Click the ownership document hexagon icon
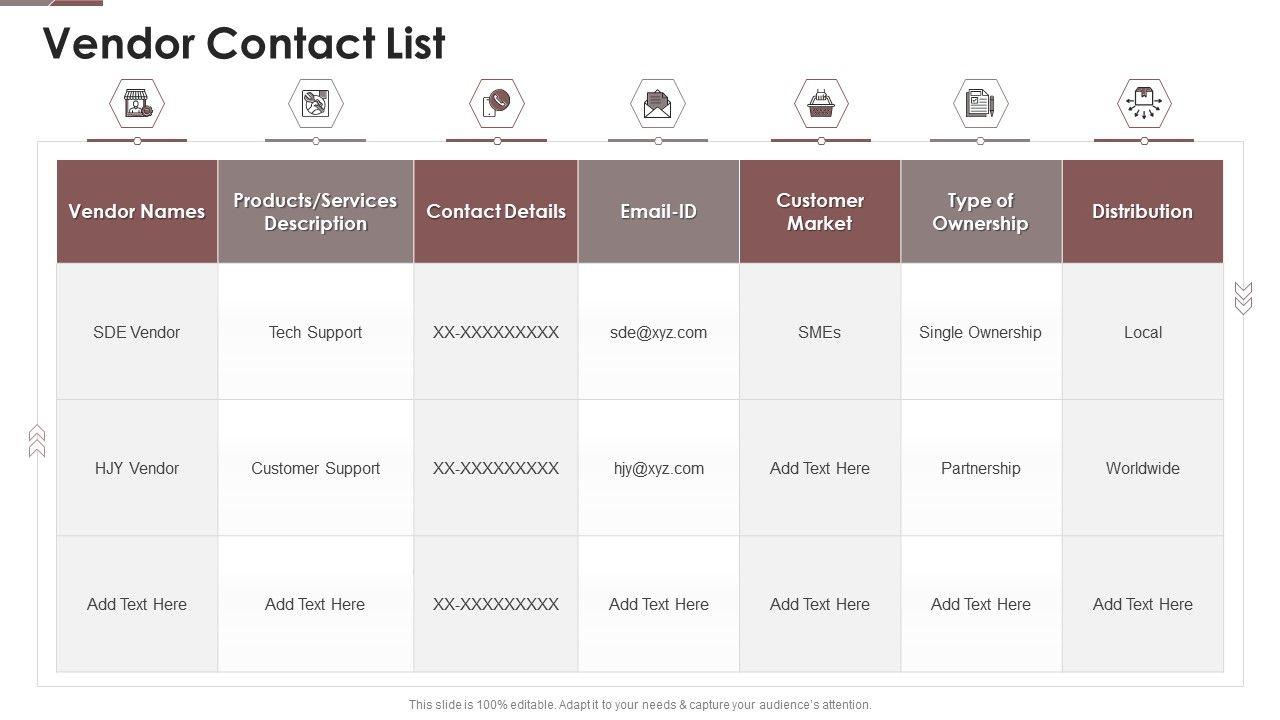The image size is (1280, 720). coord(980,104)
